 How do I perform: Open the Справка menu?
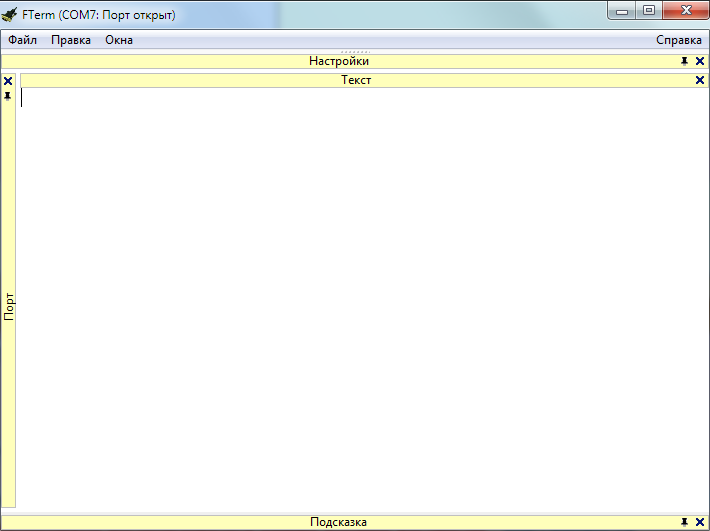click(x=678, y=40)
